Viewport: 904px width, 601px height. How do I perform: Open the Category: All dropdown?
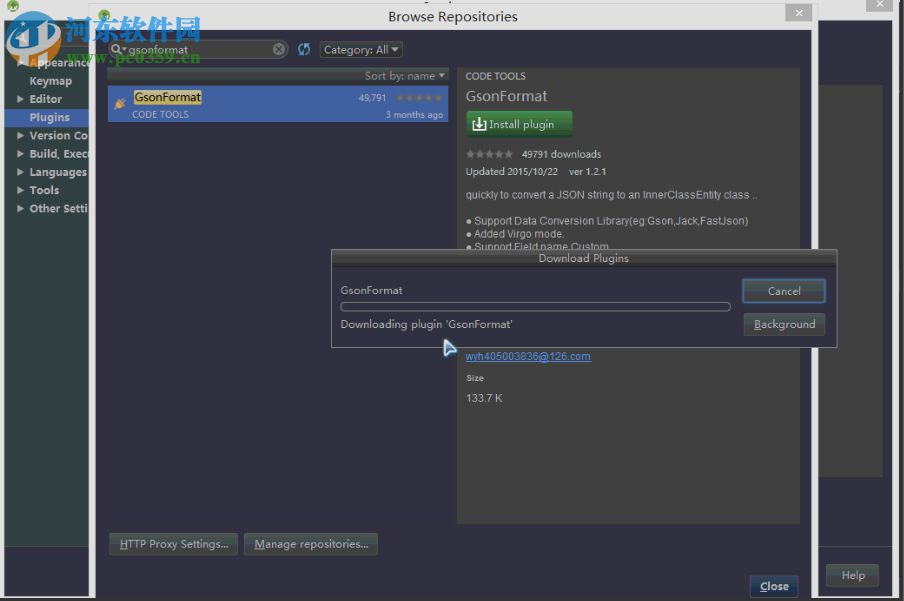click(361, 50)
